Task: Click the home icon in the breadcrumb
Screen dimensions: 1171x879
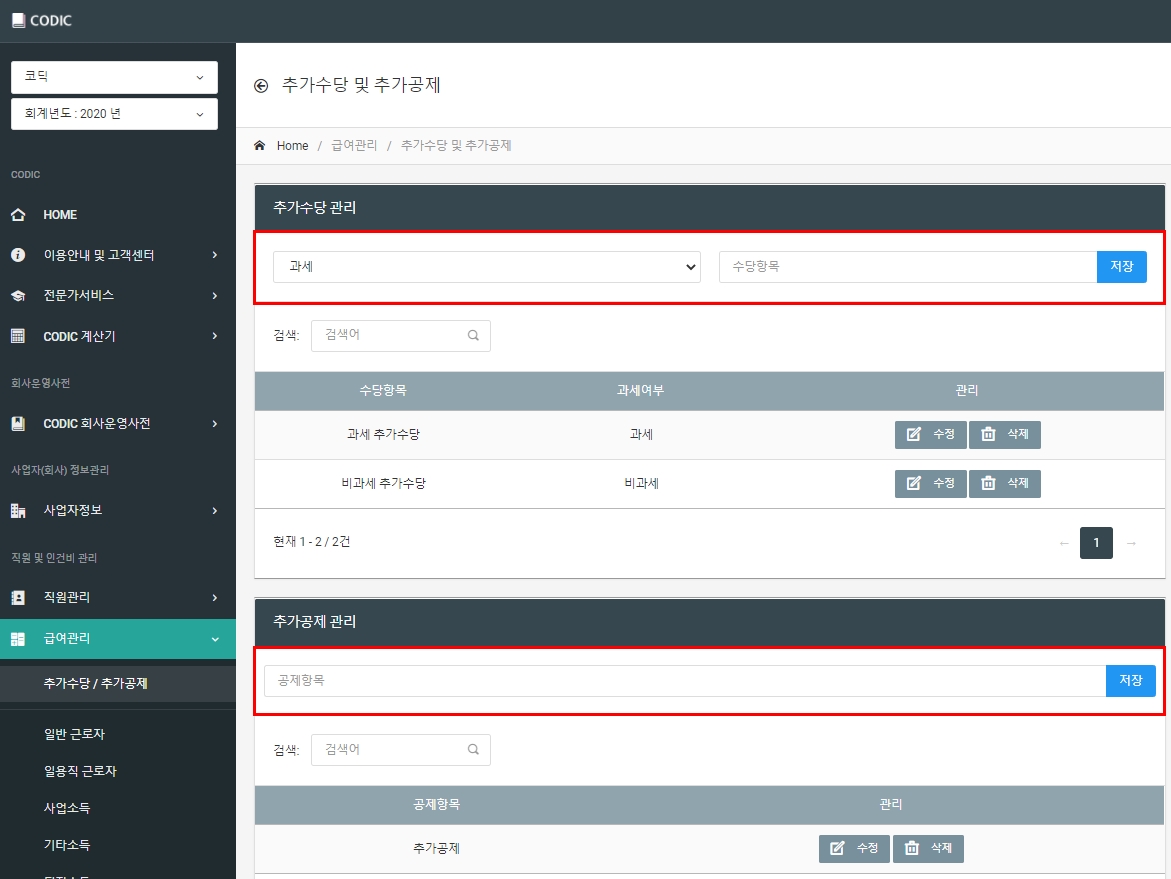Action: [x=259, y=146]
